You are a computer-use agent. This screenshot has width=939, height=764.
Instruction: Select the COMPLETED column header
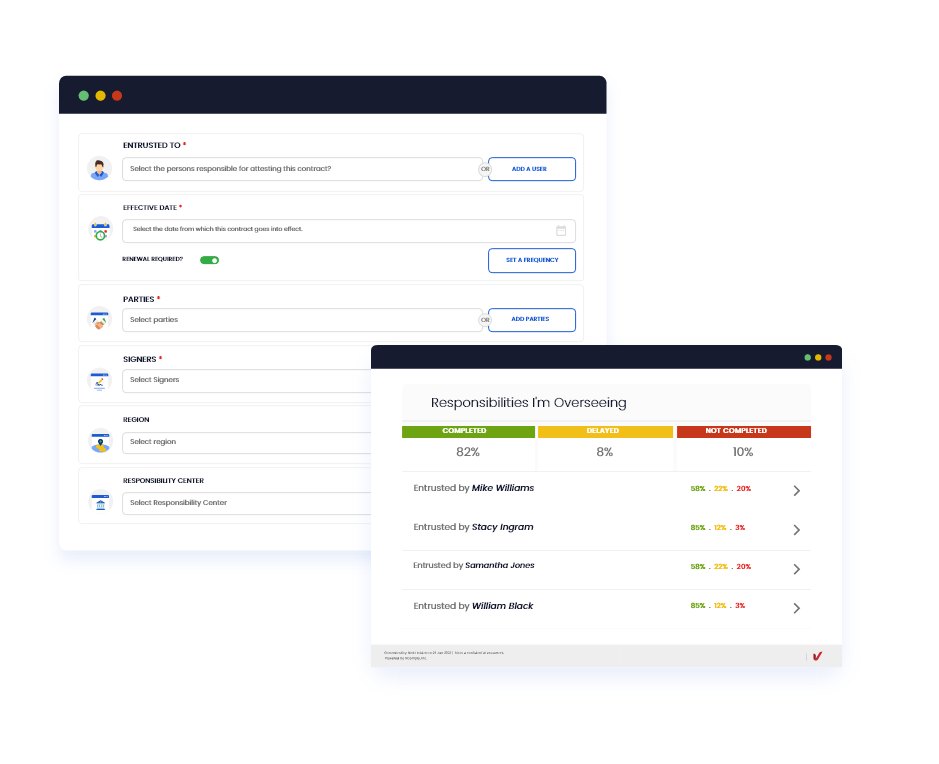(x=467, y=431)
